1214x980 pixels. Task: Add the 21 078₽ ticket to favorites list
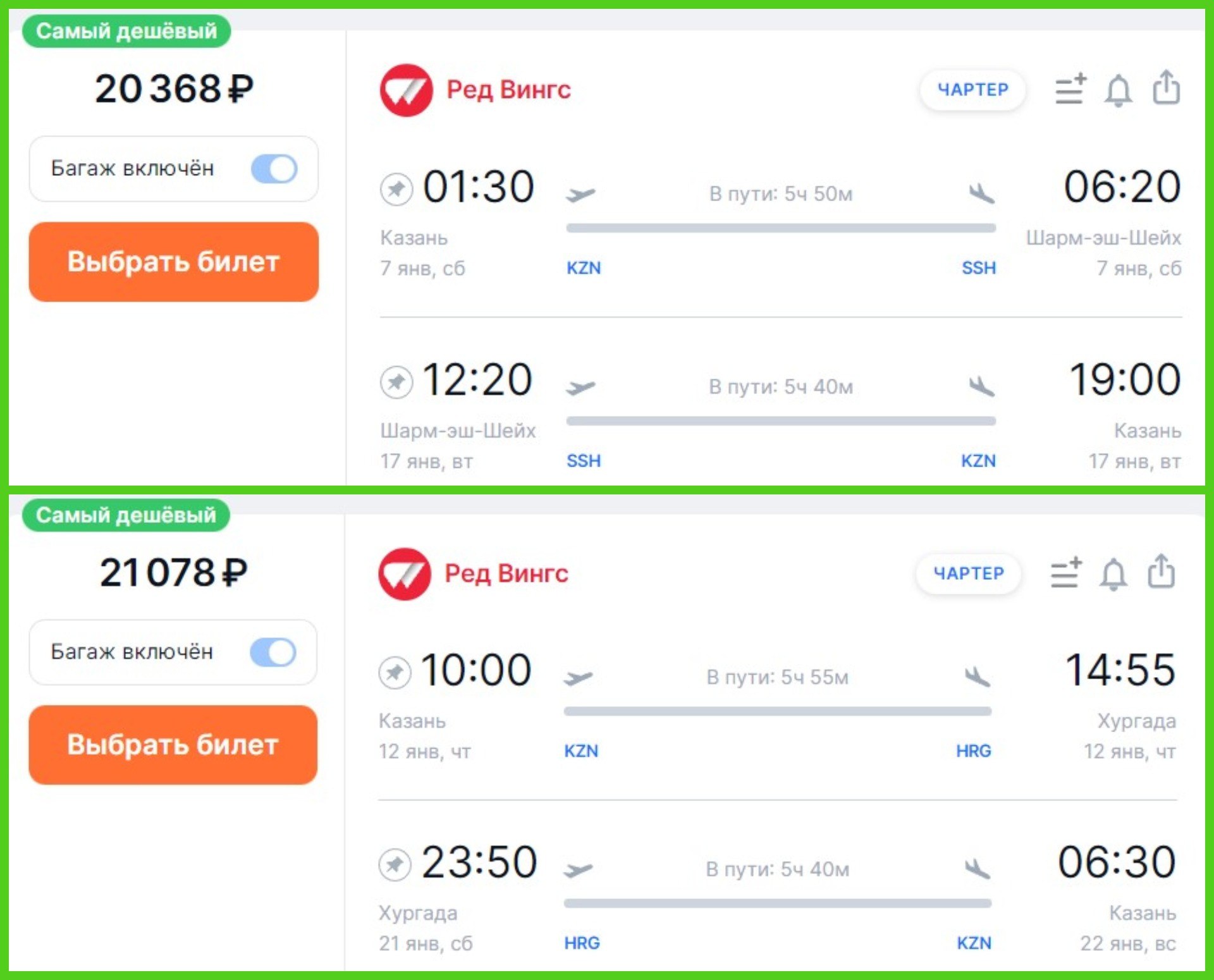pyautogui.click(x=1066, y=573)
